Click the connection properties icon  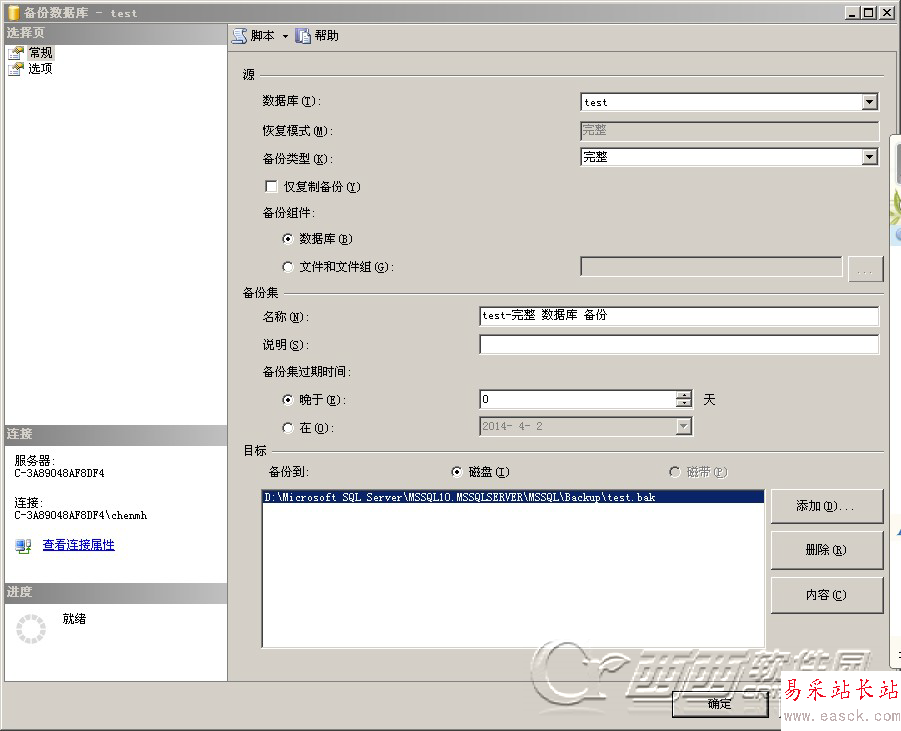24,545
